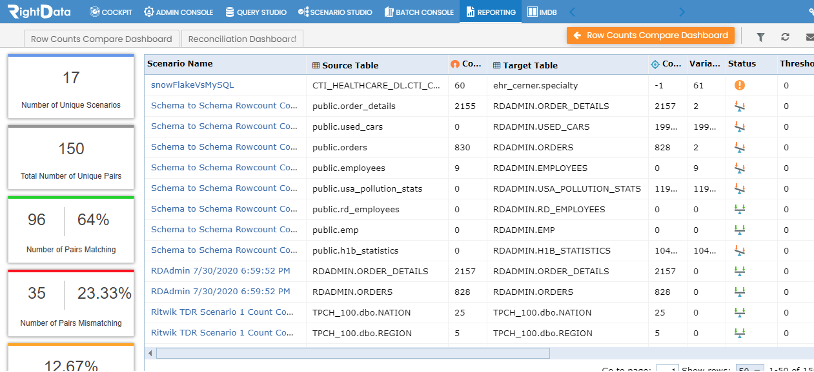Screen dimensions: 814x372
Task: Click cell 'RDADMIN.RD_EMPLOYEES'
Action: coord(549,209)
